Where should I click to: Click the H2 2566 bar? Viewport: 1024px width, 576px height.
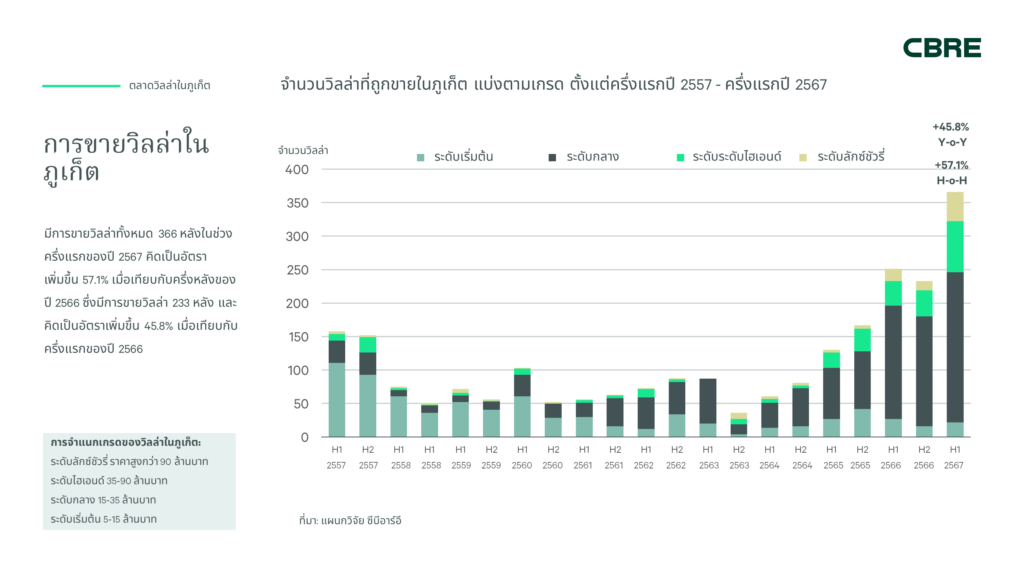point(924,359)
